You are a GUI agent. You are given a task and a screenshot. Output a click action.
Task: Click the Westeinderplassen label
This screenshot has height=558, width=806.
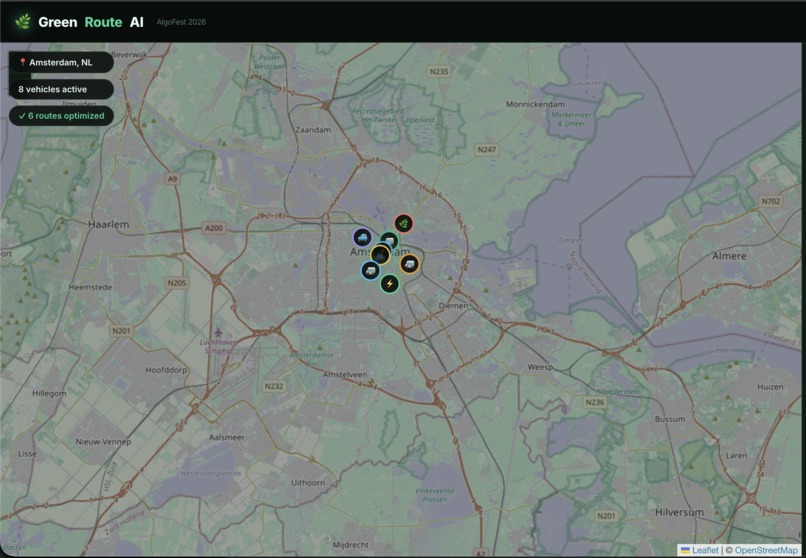[x=210, y=474]
